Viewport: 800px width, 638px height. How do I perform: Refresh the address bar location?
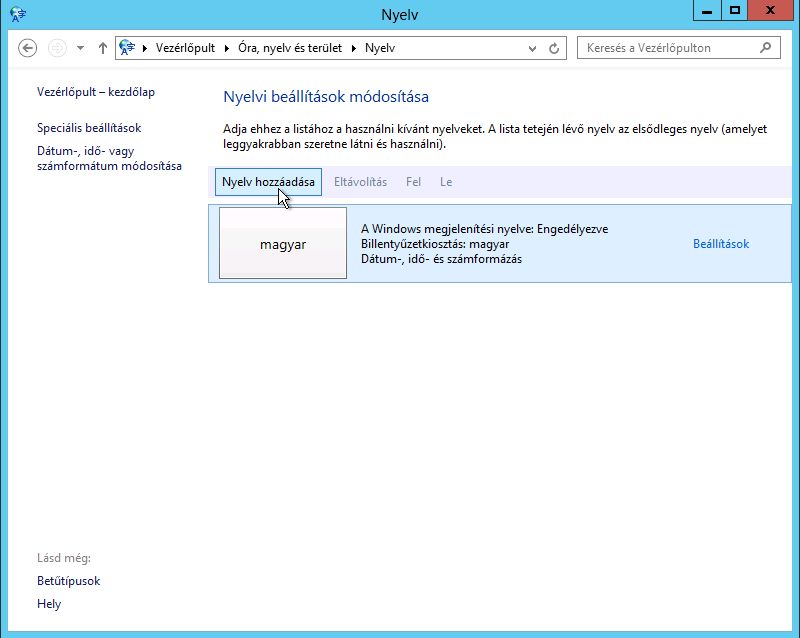(x=555, y=48)
